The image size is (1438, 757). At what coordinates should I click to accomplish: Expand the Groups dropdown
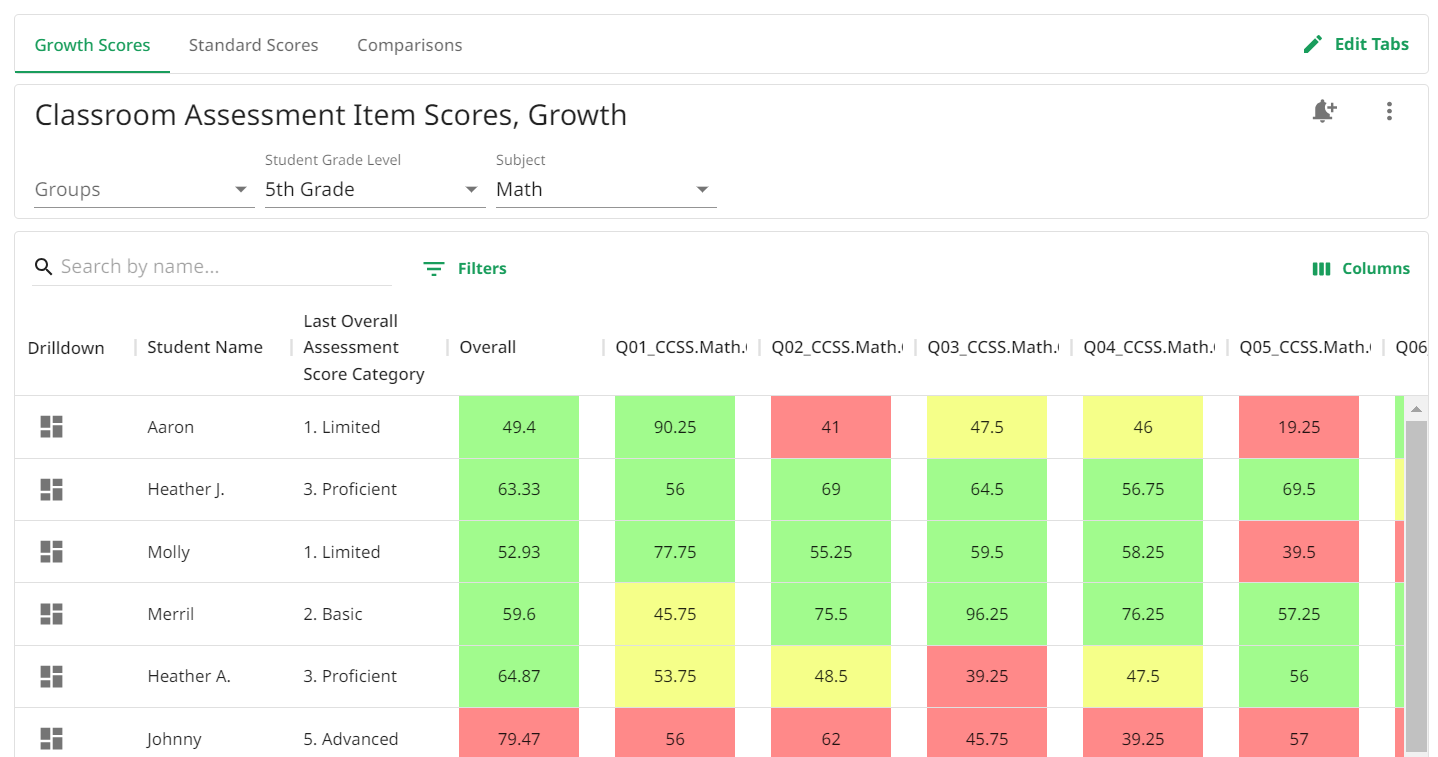142,190
